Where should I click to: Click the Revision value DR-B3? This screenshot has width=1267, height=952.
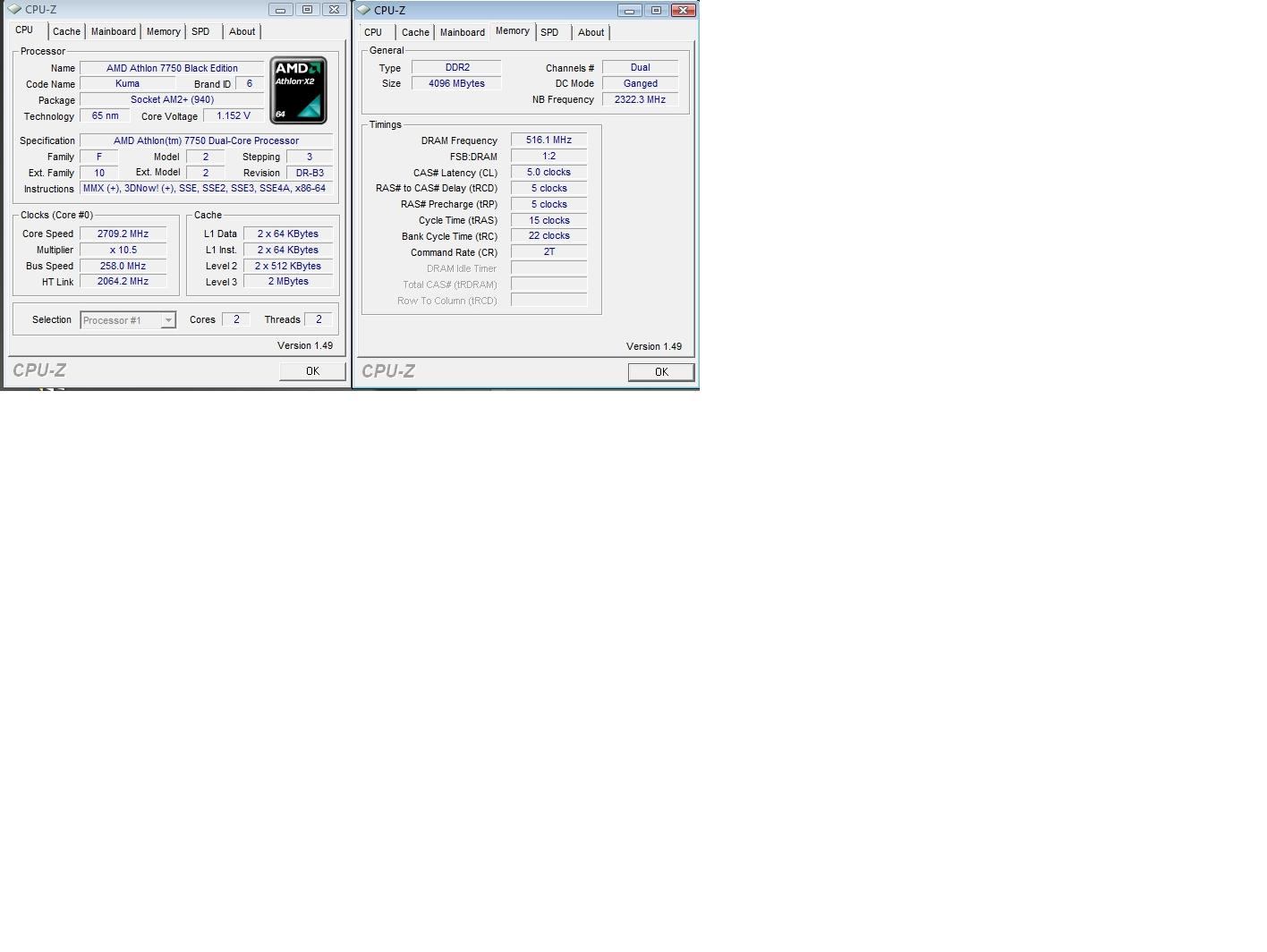(310, 173)
